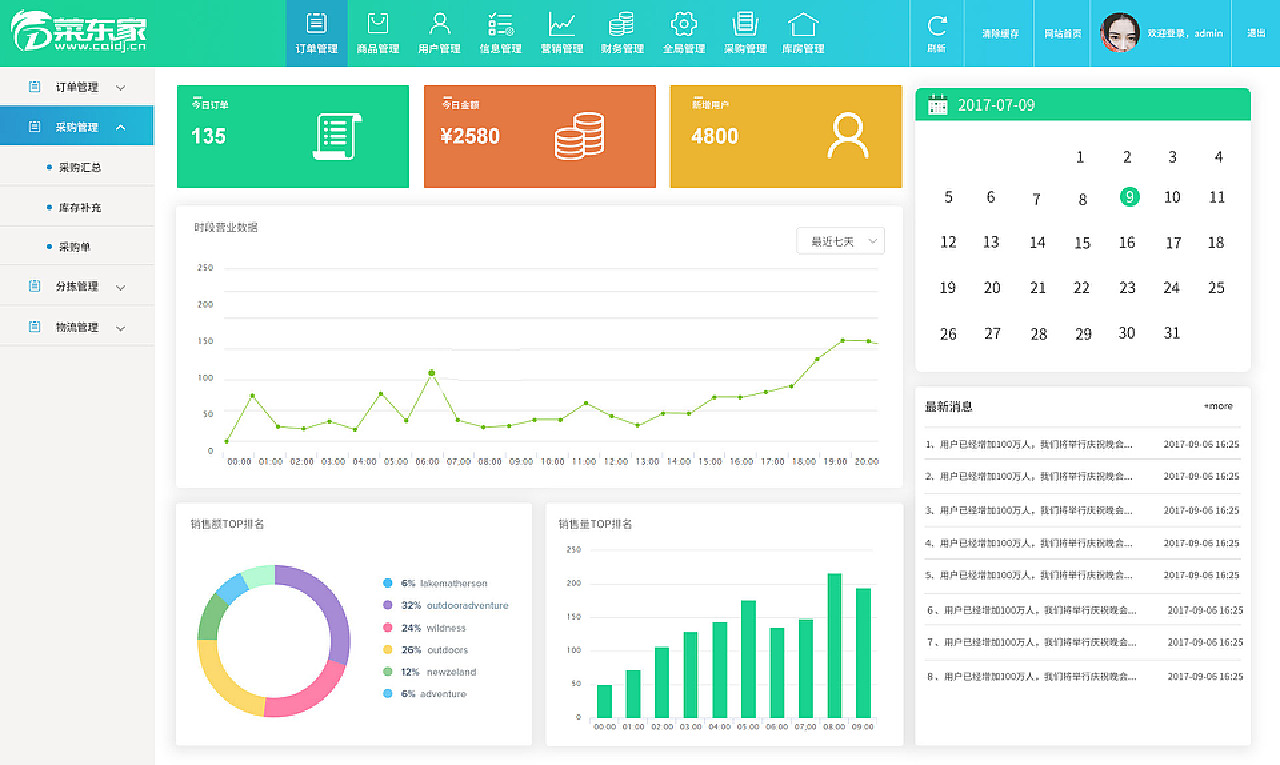Select 采购汇总 in the sidebar
Viewport: 1280px width, 765px height.
pyautogui.click(x=80, y=167)
